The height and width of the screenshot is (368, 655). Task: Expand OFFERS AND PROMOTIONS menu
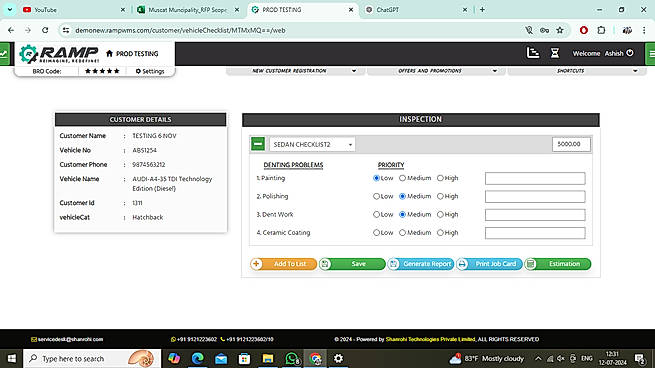437,71
